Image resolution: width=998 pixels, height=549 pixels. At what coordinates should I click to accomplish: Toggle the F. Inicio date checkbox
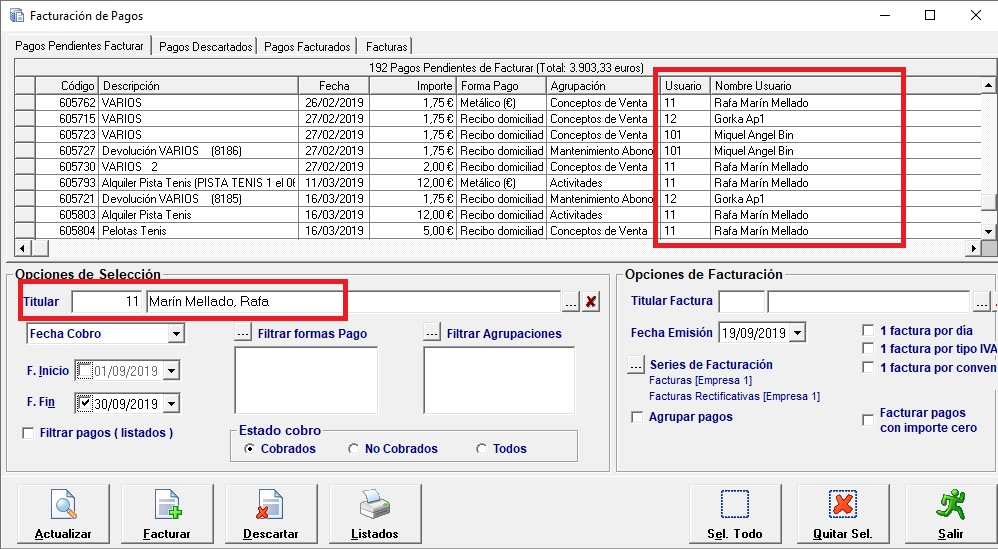[85, 370]
